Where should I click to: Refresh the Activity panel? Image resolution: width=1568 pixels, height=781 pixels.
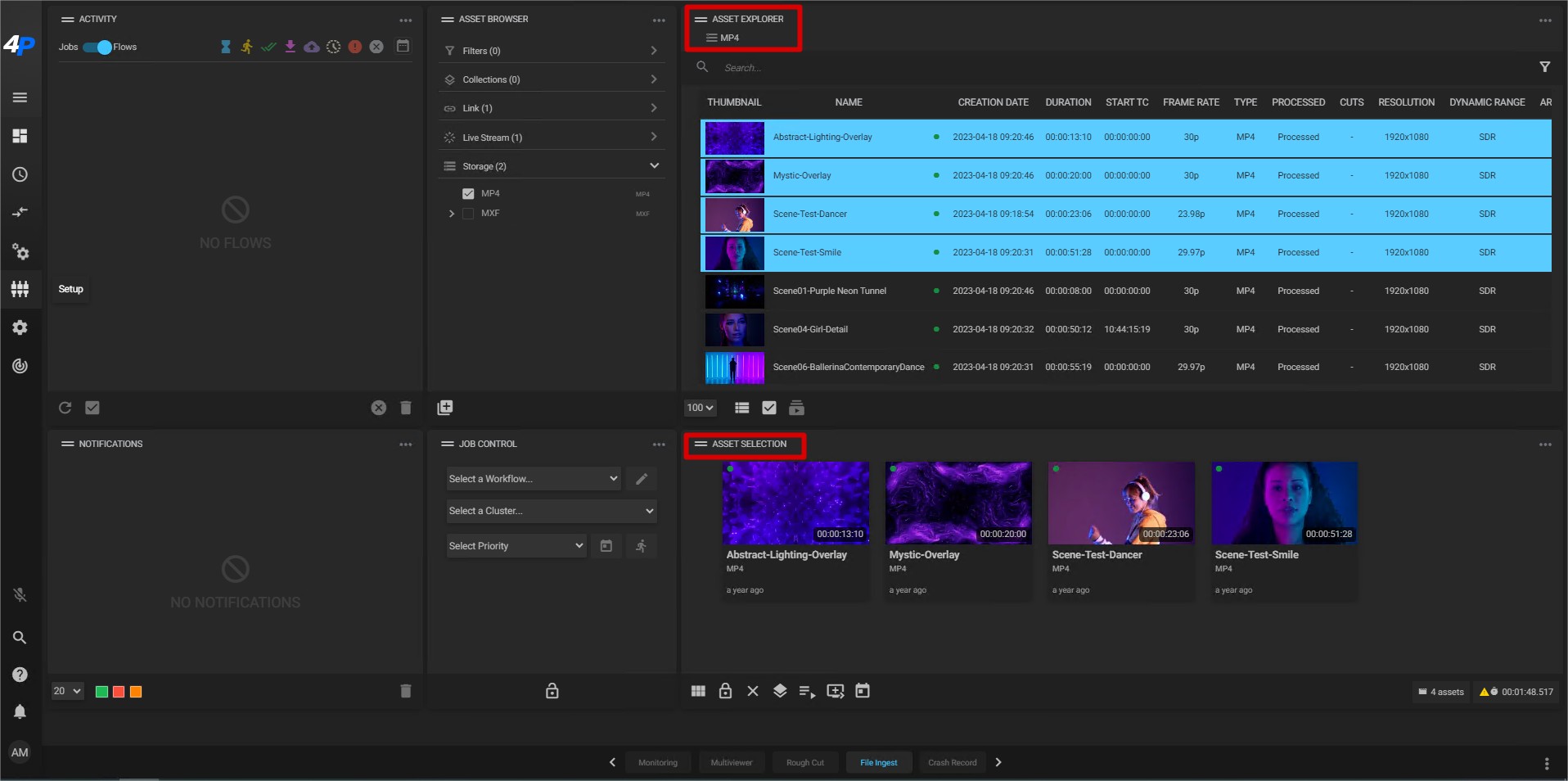tap(65, 408)
